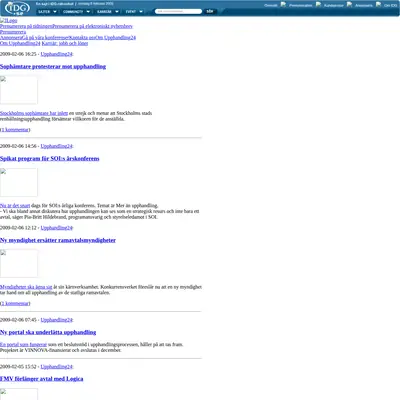Open Prenumerera på elektroniskt nyhetsbrev link
The image size is (400, 400).
pos(93,26)
